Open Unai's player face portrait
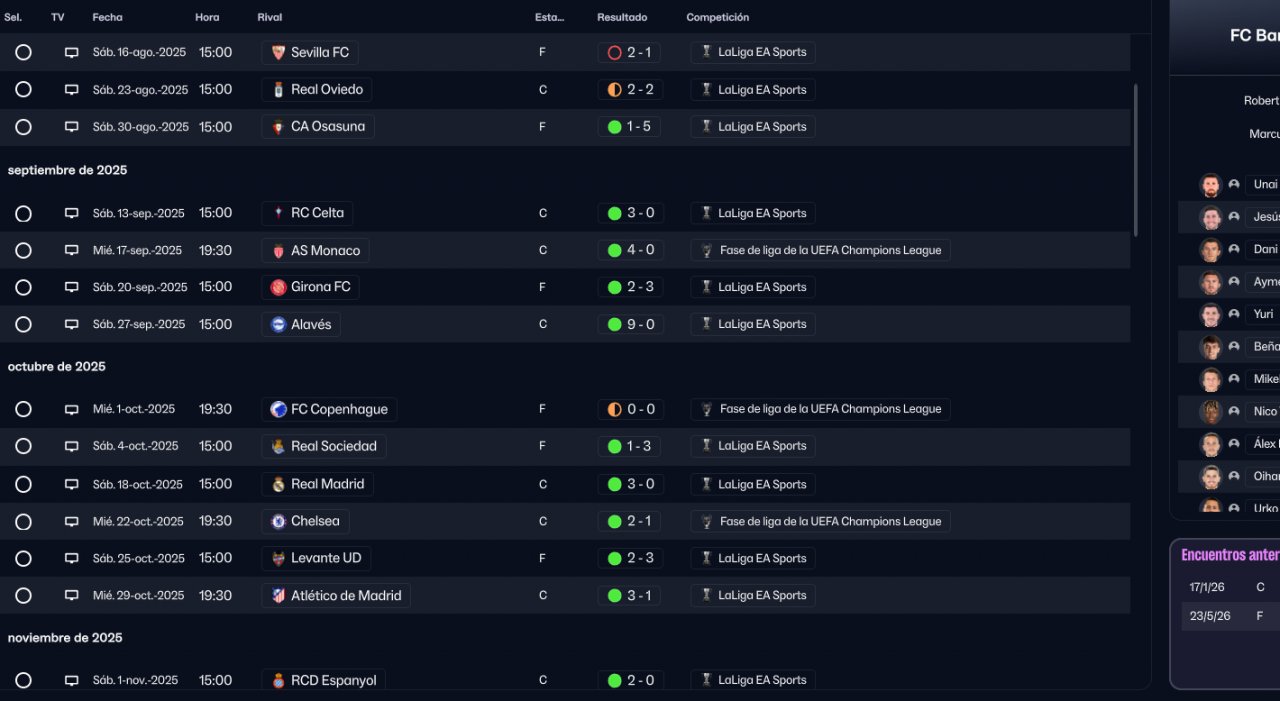 pyautogui.click(x=1211, y=185)
